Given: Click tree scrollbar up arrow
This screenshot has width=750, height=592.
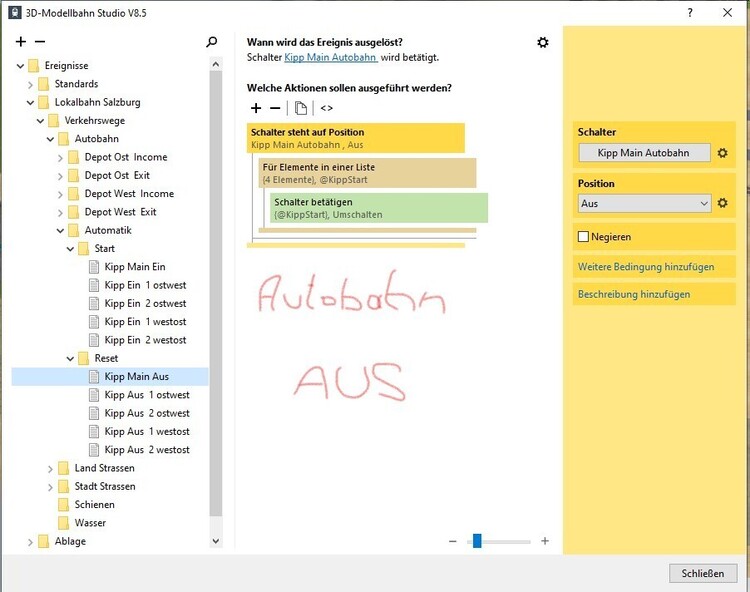Looking at the screenshot, I should (x=216, y=64).
